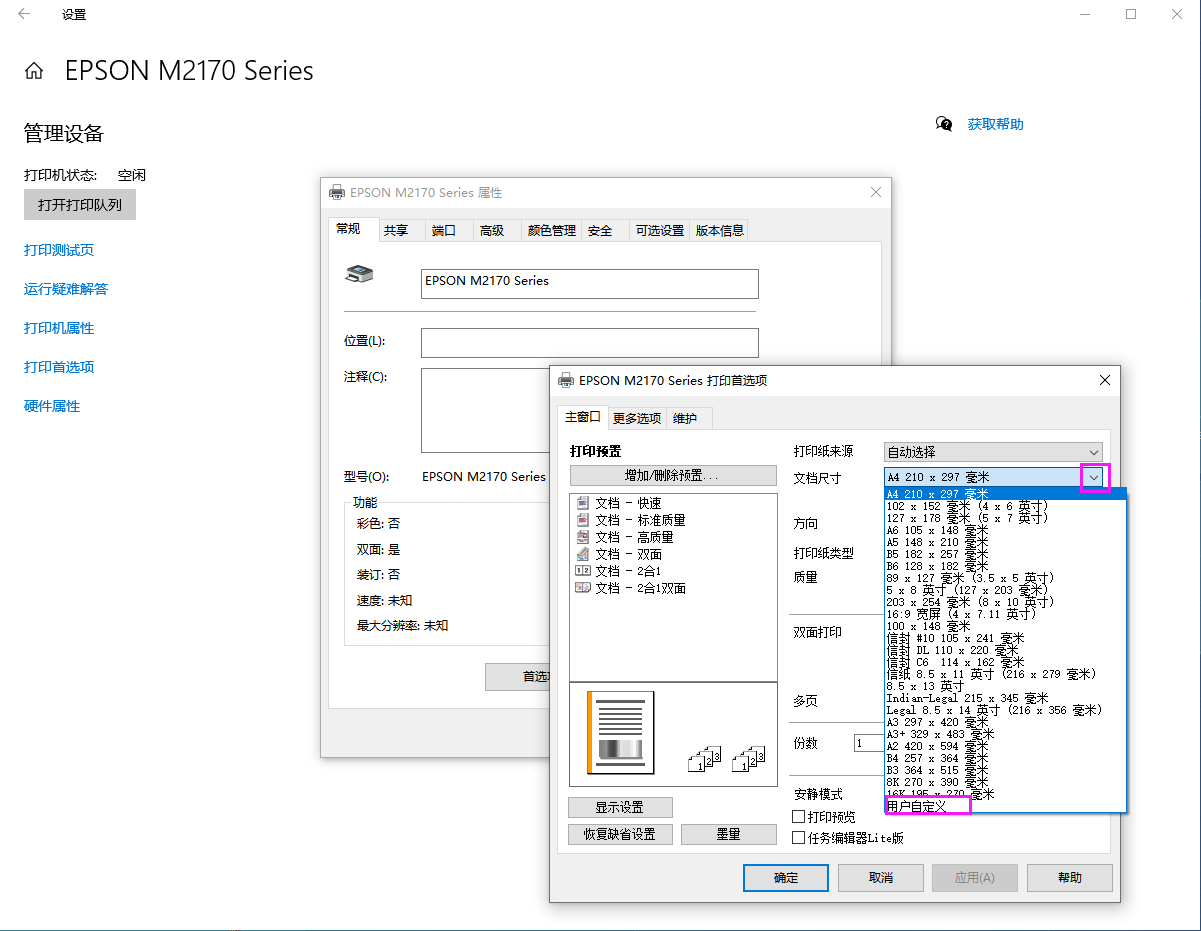Click the left collate pages icon
The width and height of the screenshot is (1201, 931).
[705, 760]
